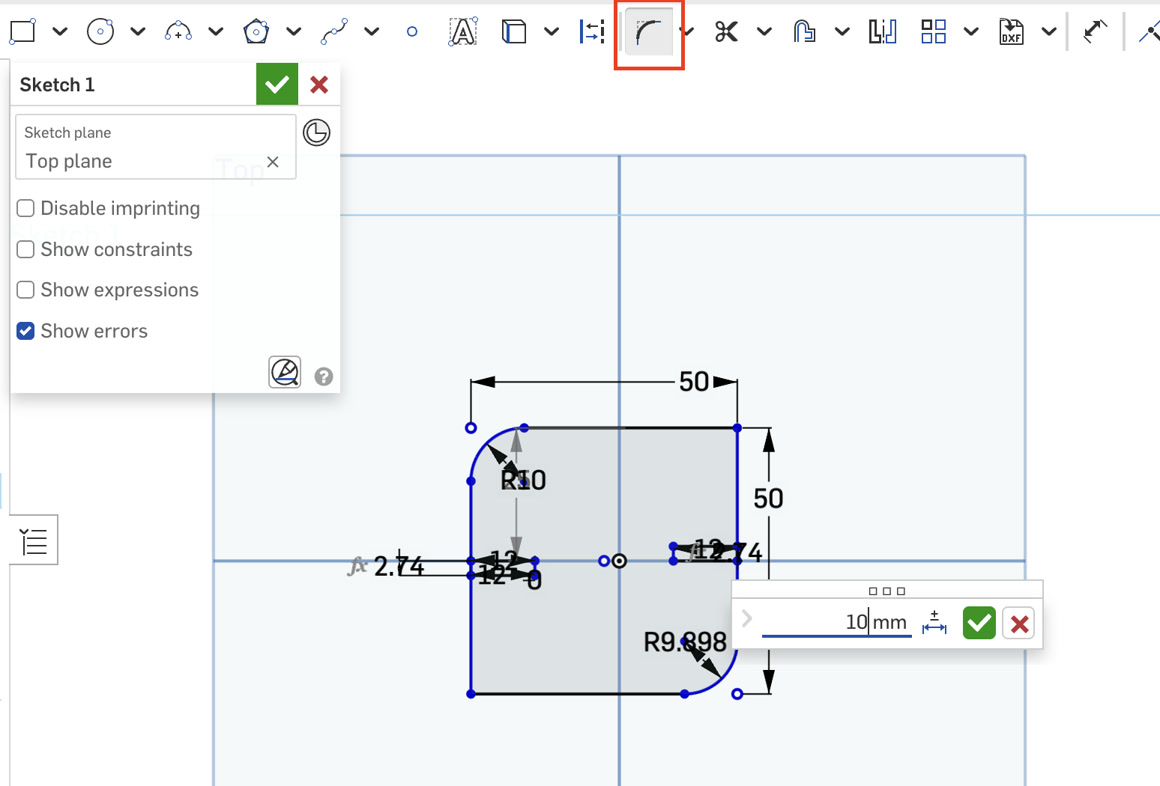
Task: Select the Offset sketch tool
Action: click(x=804, y=32)
